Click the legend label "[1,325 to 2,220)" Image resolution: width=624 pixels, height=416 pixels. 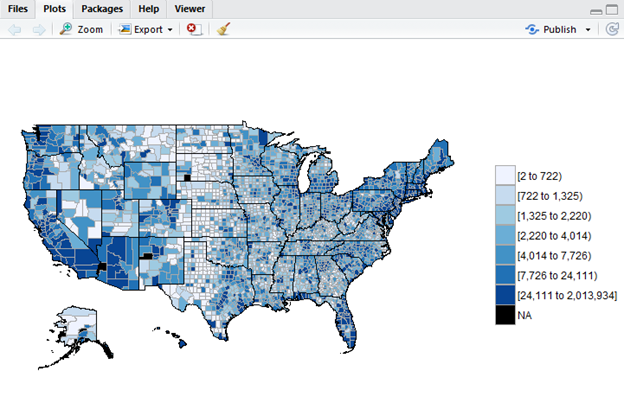pyautogui.click(x=554, y=216)
